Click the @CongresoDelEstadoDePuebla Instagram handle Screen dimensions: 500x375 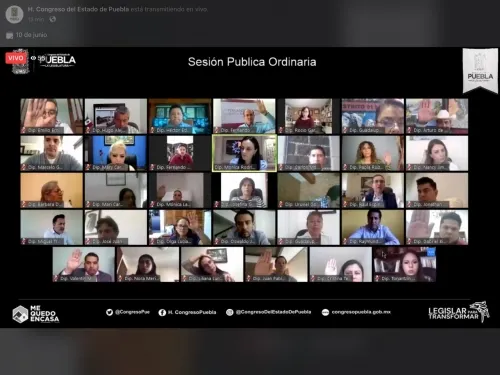[x=273, y=312]
